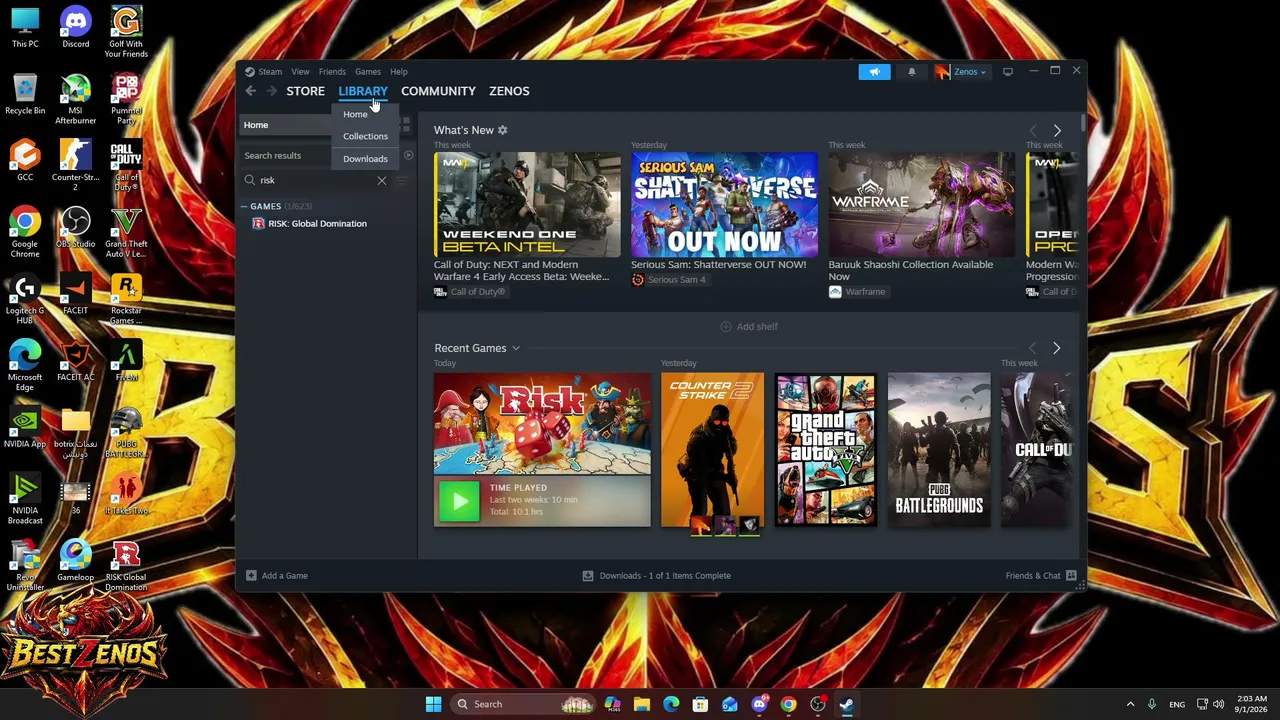Click the ENG language indicator in tray
The image size is (1280, 720).
(1177, 704)
